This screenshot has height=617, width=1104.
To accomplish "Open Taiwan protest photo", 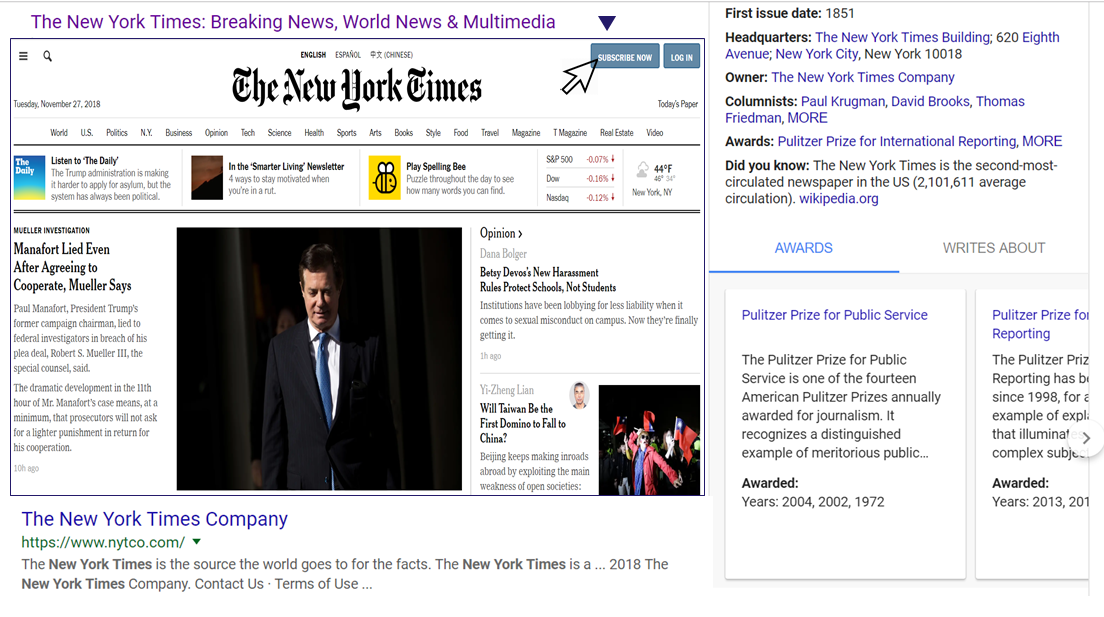I will 649,440.
